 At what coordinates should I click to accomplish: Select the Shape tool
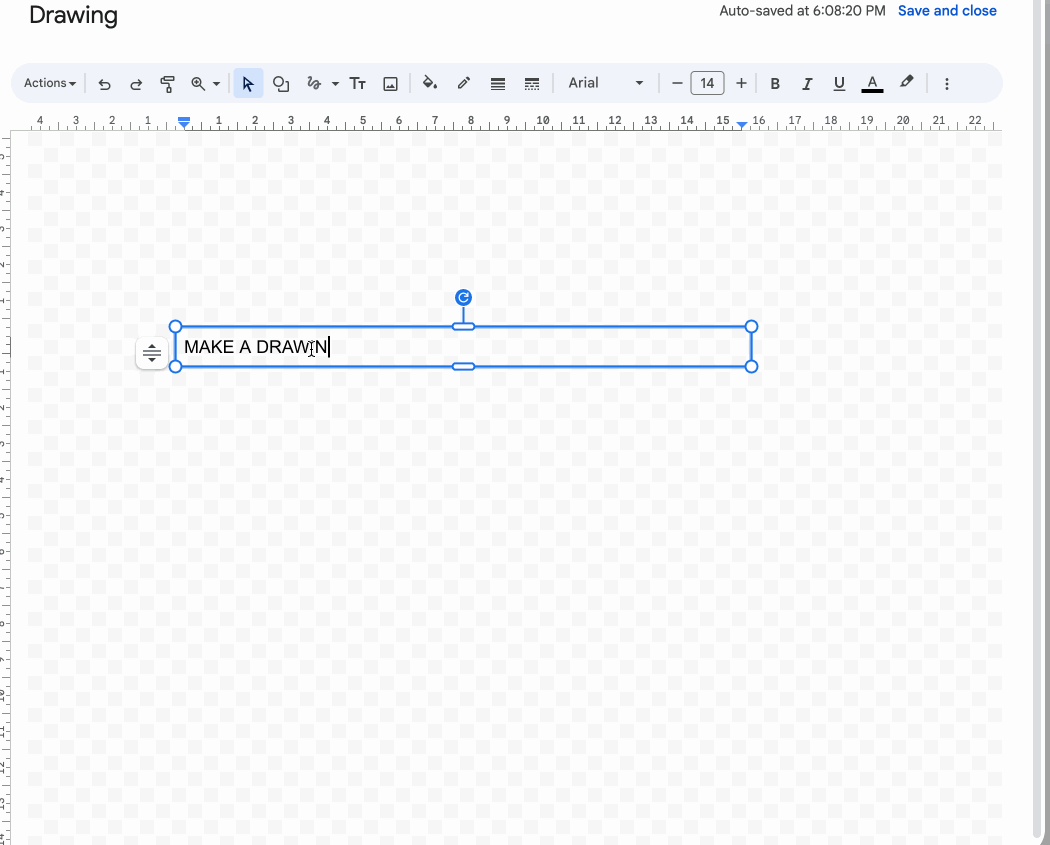click(x=281, y=84)
